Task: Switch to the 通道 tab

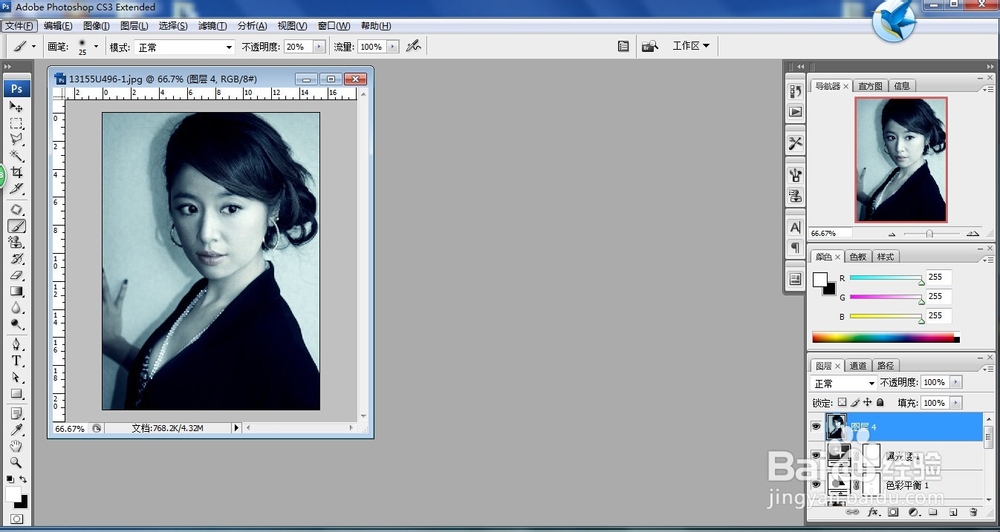Action: point(858,366)
